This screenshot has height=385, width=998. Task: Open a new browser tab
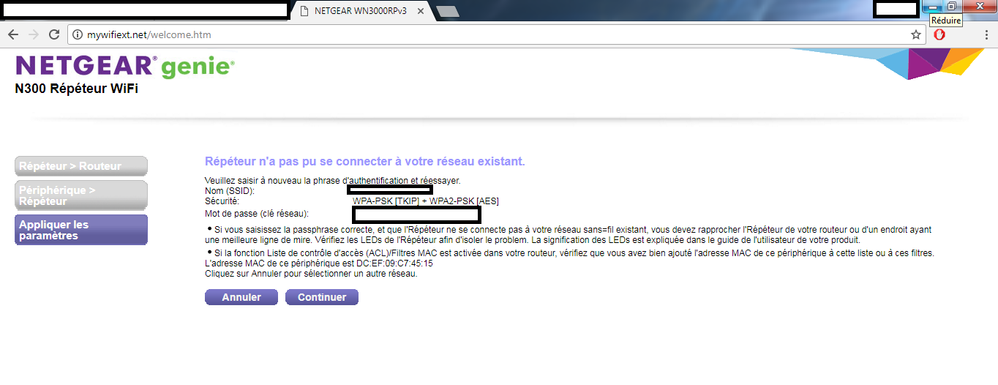click(448, 11)
